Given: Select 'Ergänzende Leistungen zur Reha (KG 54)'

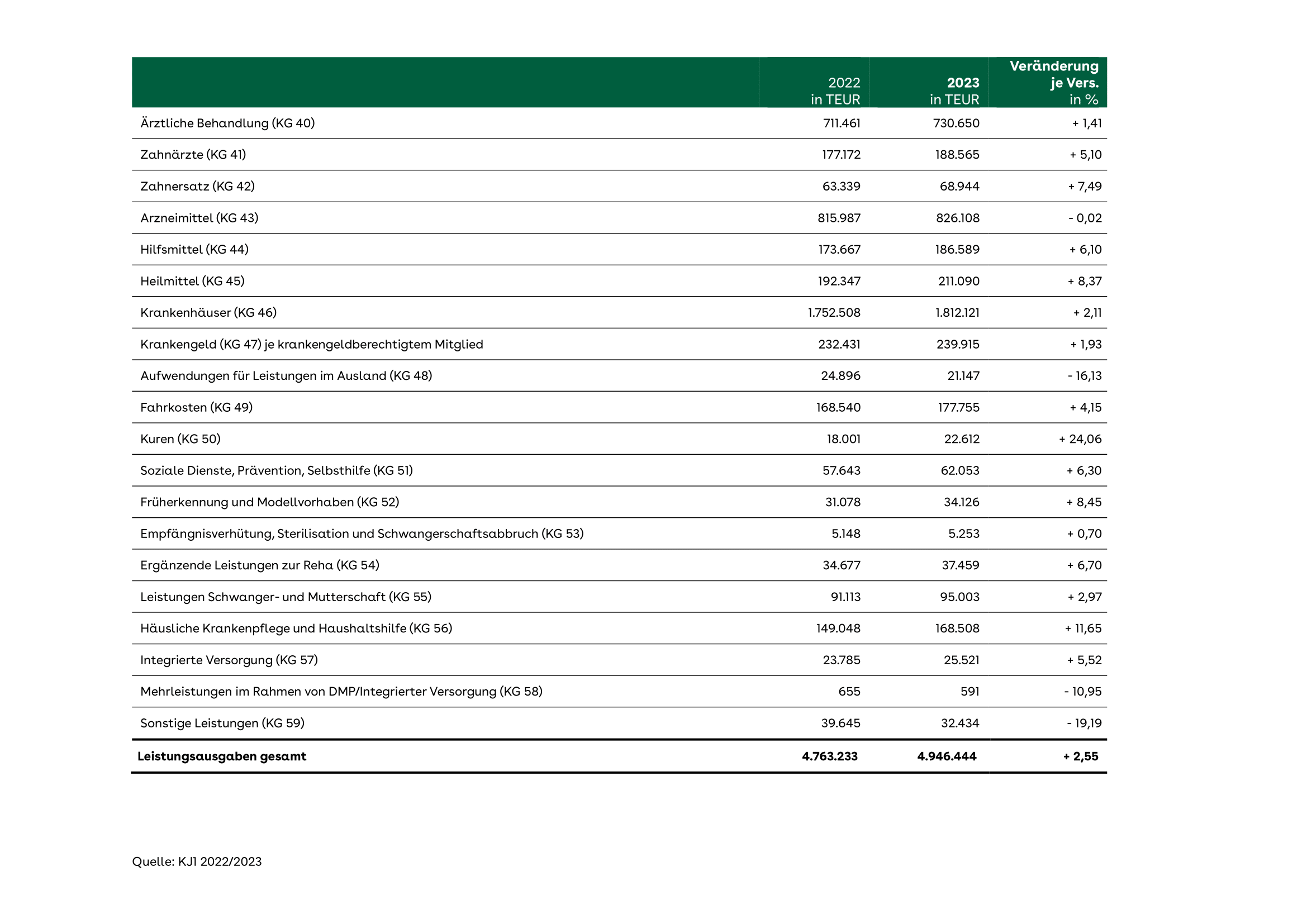Looking at the screenshot, I should (260, 565).
